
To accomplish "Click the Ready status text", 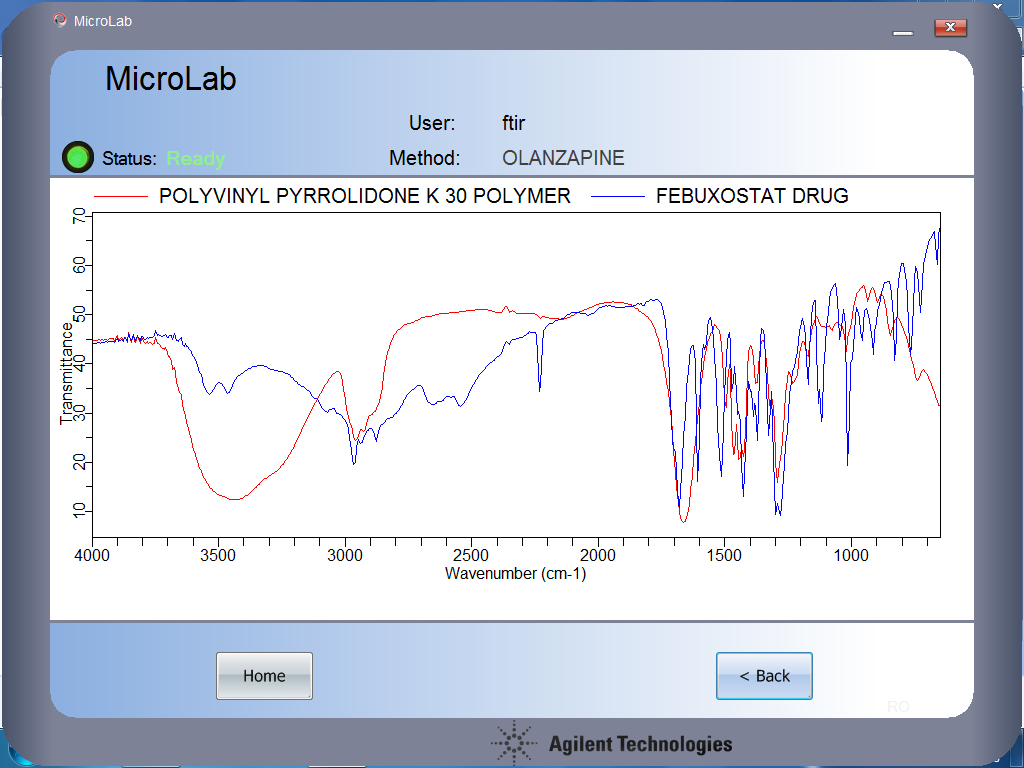I will click(x=195, y=159).
